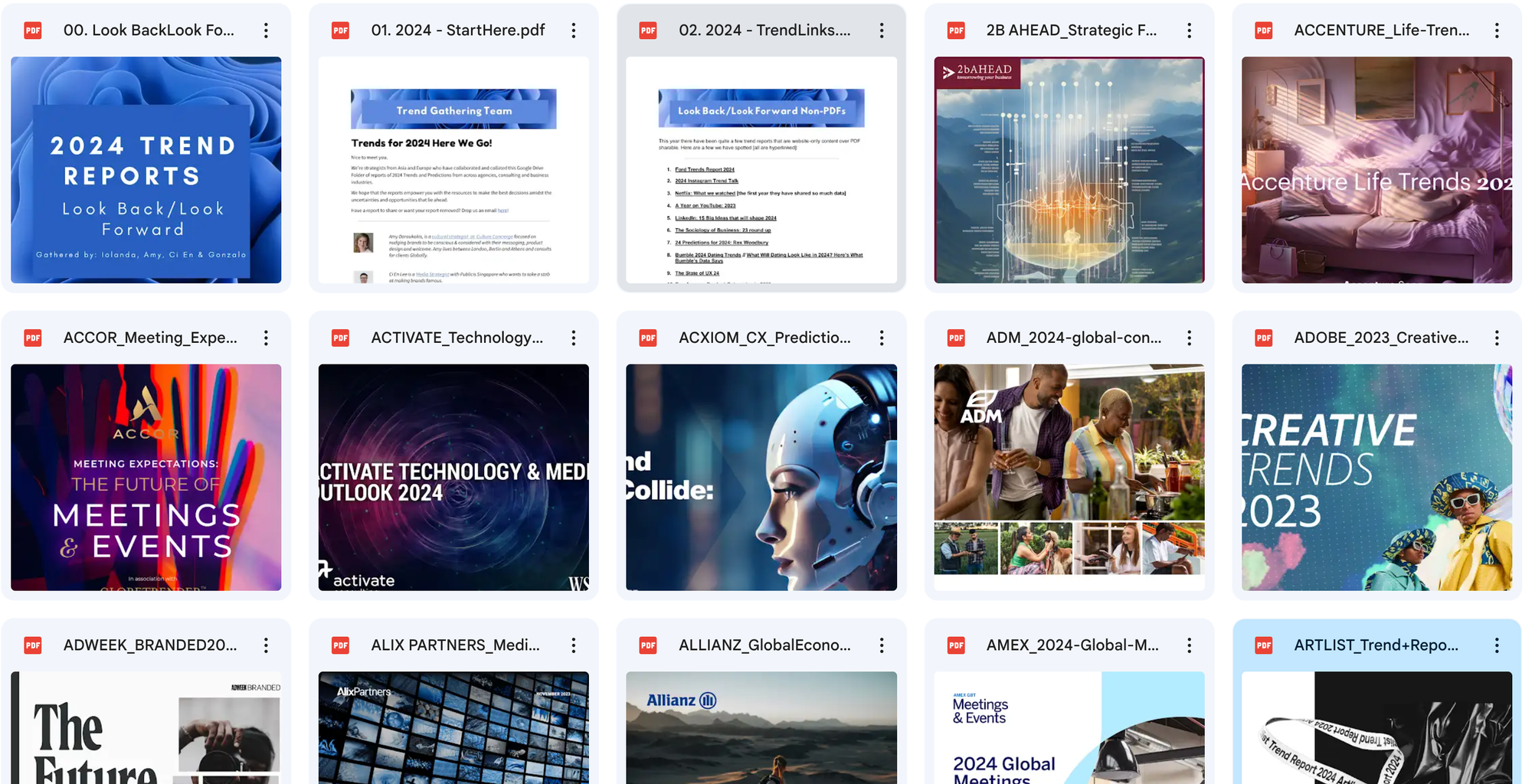Image resolution: width=1532 pixels, height=784 pixels.
Task: Click file name '00. Look BackLook Fo...'
Action: coord(149,31)
